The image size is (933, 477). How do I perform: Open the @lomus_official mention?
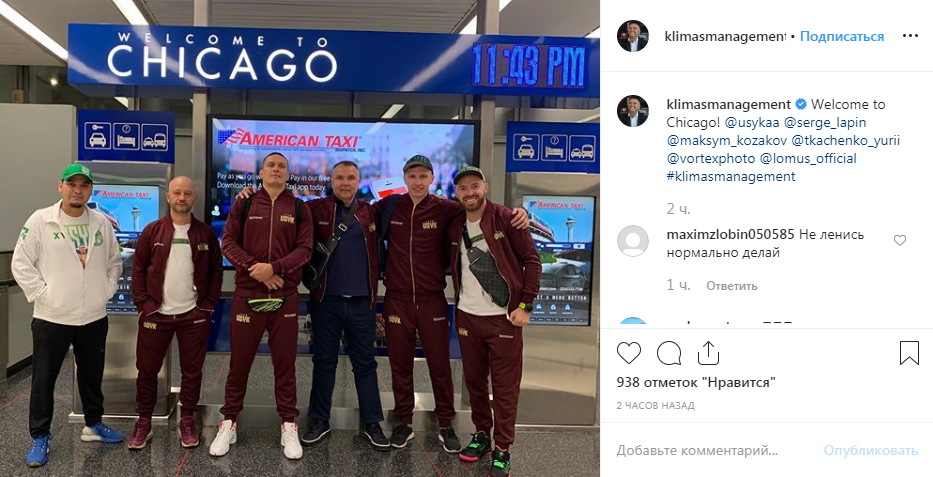(x=808, y=159)
